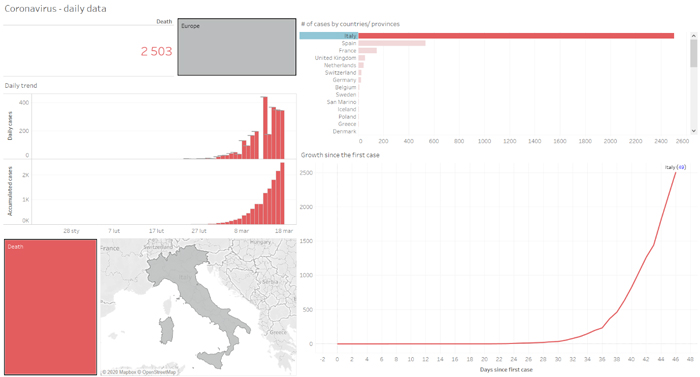Select the Germany row label
Screen dimensions: 700x377
pyautogui.click(x=344, y=80)
